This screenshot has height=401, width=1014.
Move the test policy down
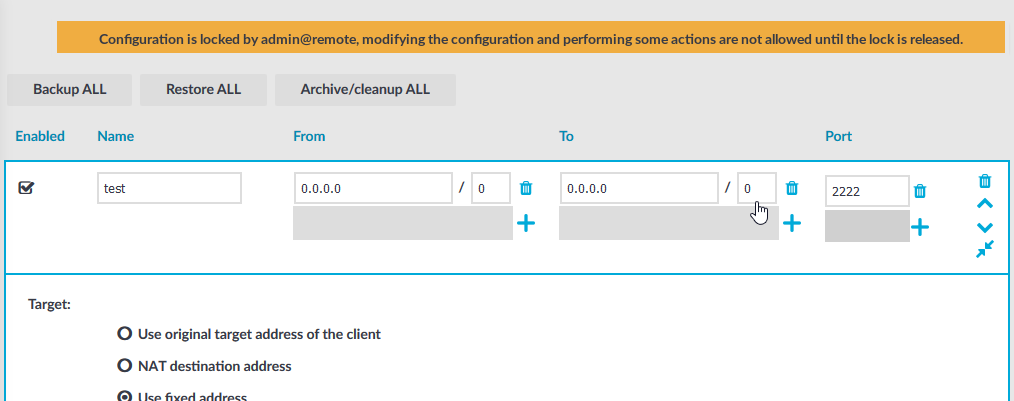click(984, 228)
